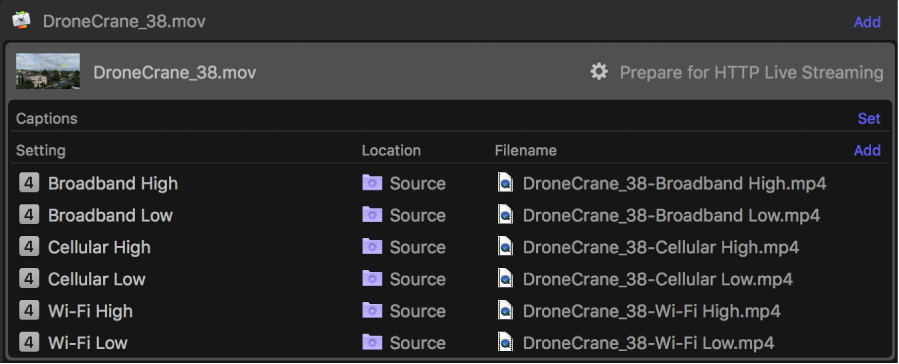The width and height of the screenshot is (899, 364).
Task: Click filename DroneCrane_38-Broadband High.mp4
Action: pyautogui.click(x=674, y=183)
